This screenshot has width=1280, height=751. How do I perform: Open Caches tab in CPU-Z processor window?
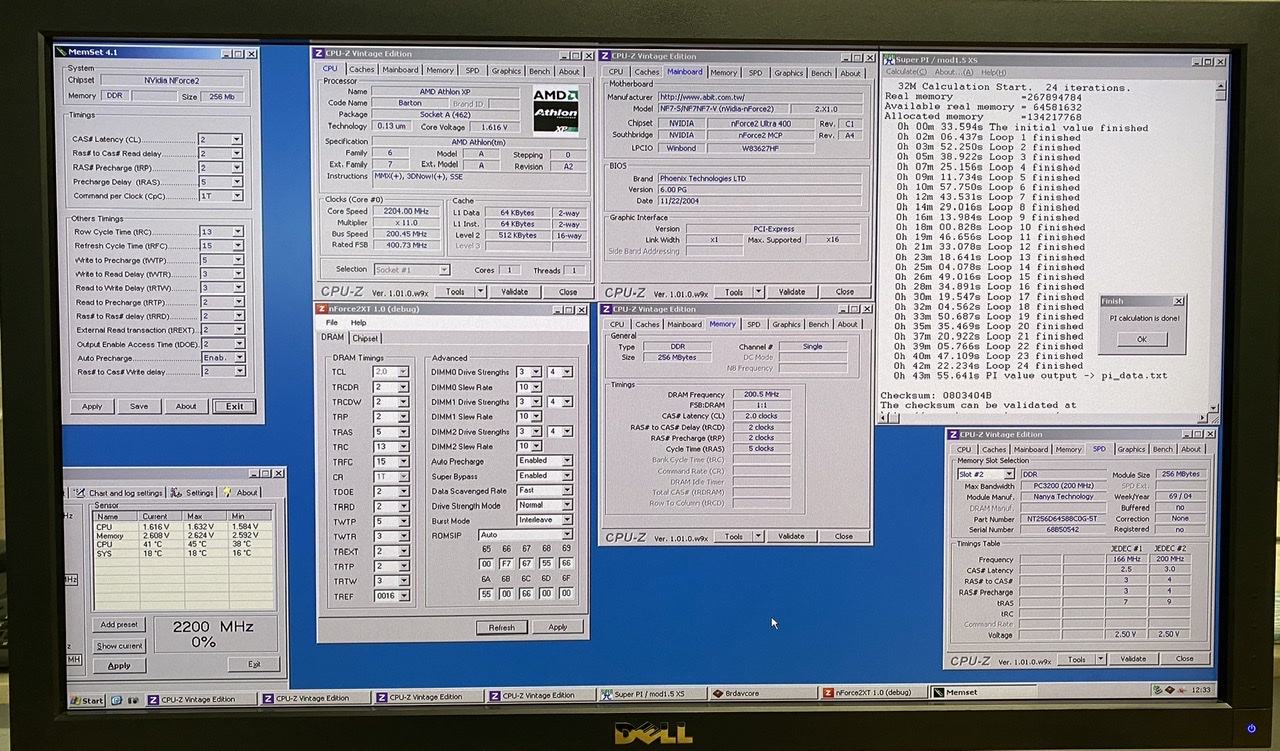pyautogui.click(x=362, y=70)
